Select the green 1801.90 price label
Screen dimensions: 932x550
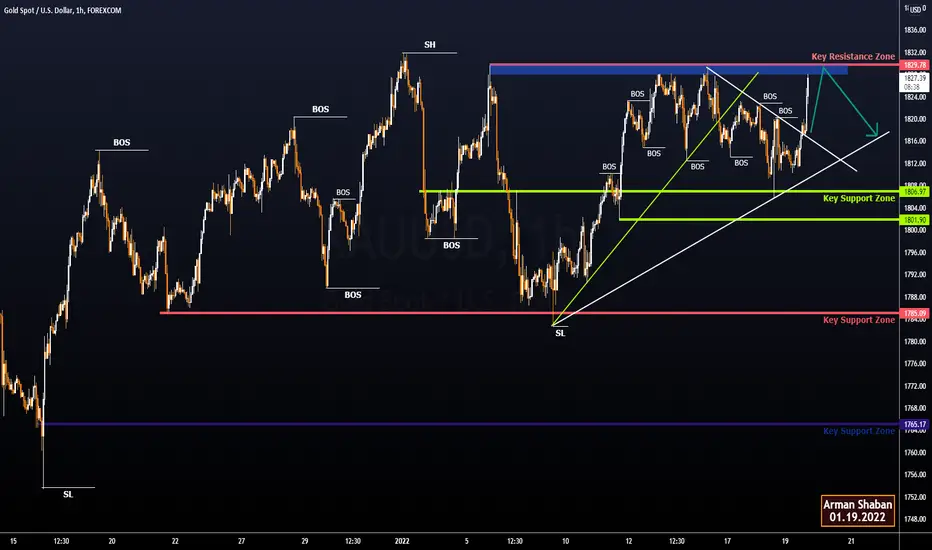point(915,219)
